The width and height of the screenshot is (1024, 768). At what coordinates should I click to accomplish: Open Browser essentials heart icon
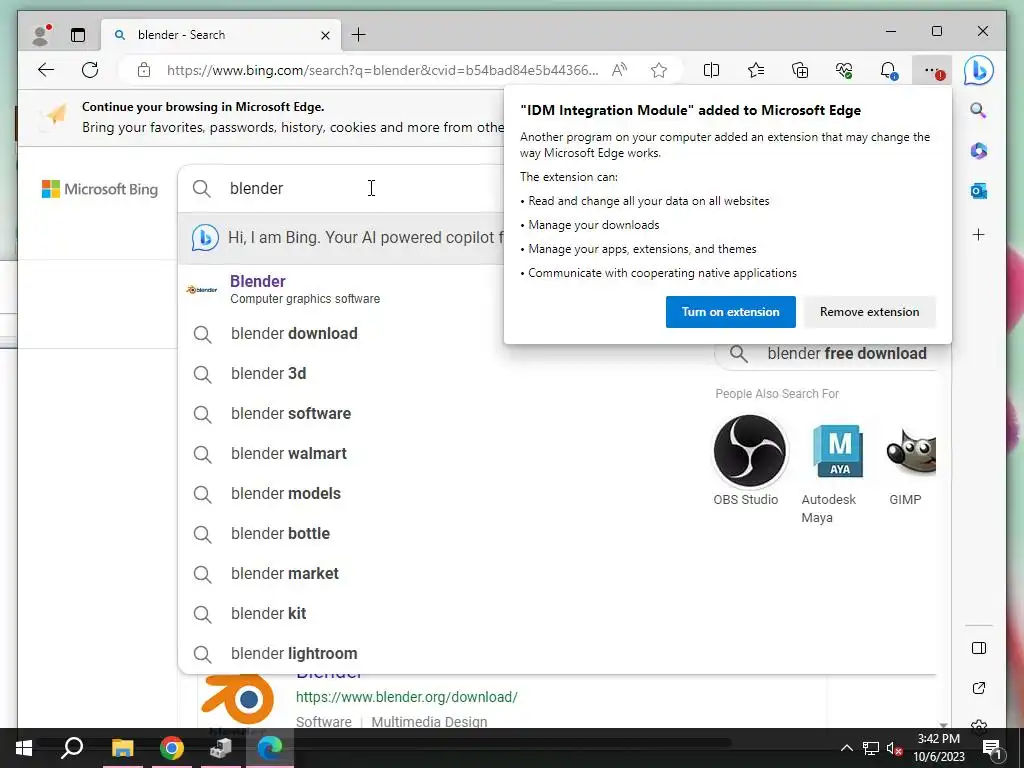844,70
